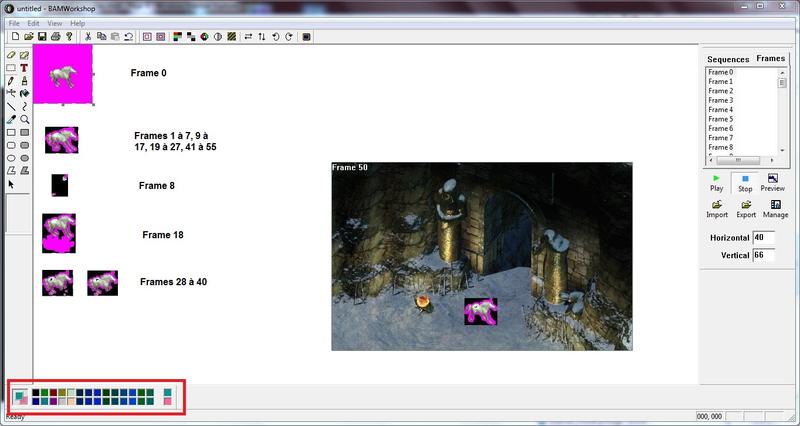Pick the olive yellow palette swatch
This screenshot has width=800, height=426.
coord(62,393)
